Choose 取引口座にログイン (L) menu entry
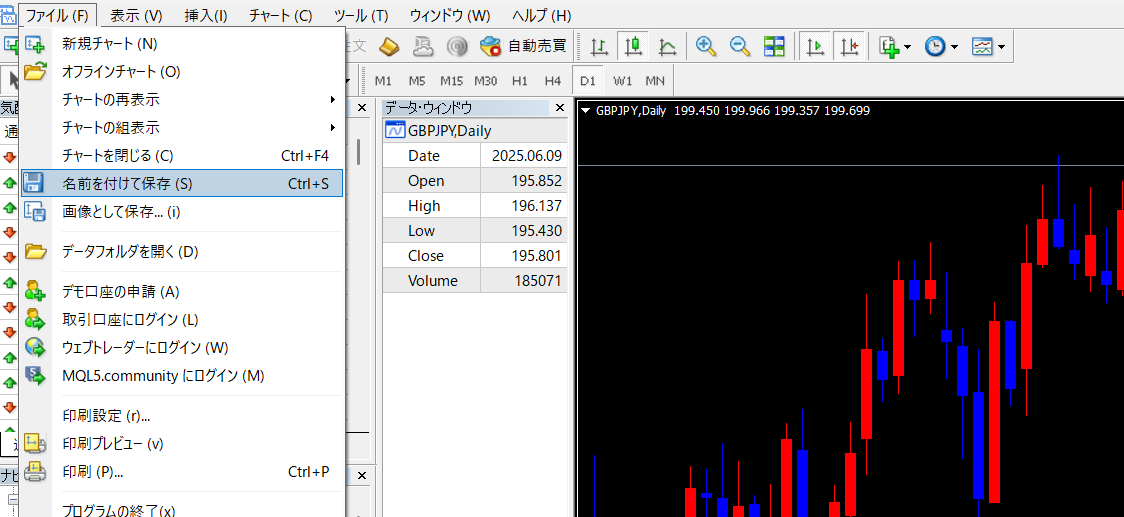Image resolution: width=1124 pixels, height=517 pixels. click(182, 320)
